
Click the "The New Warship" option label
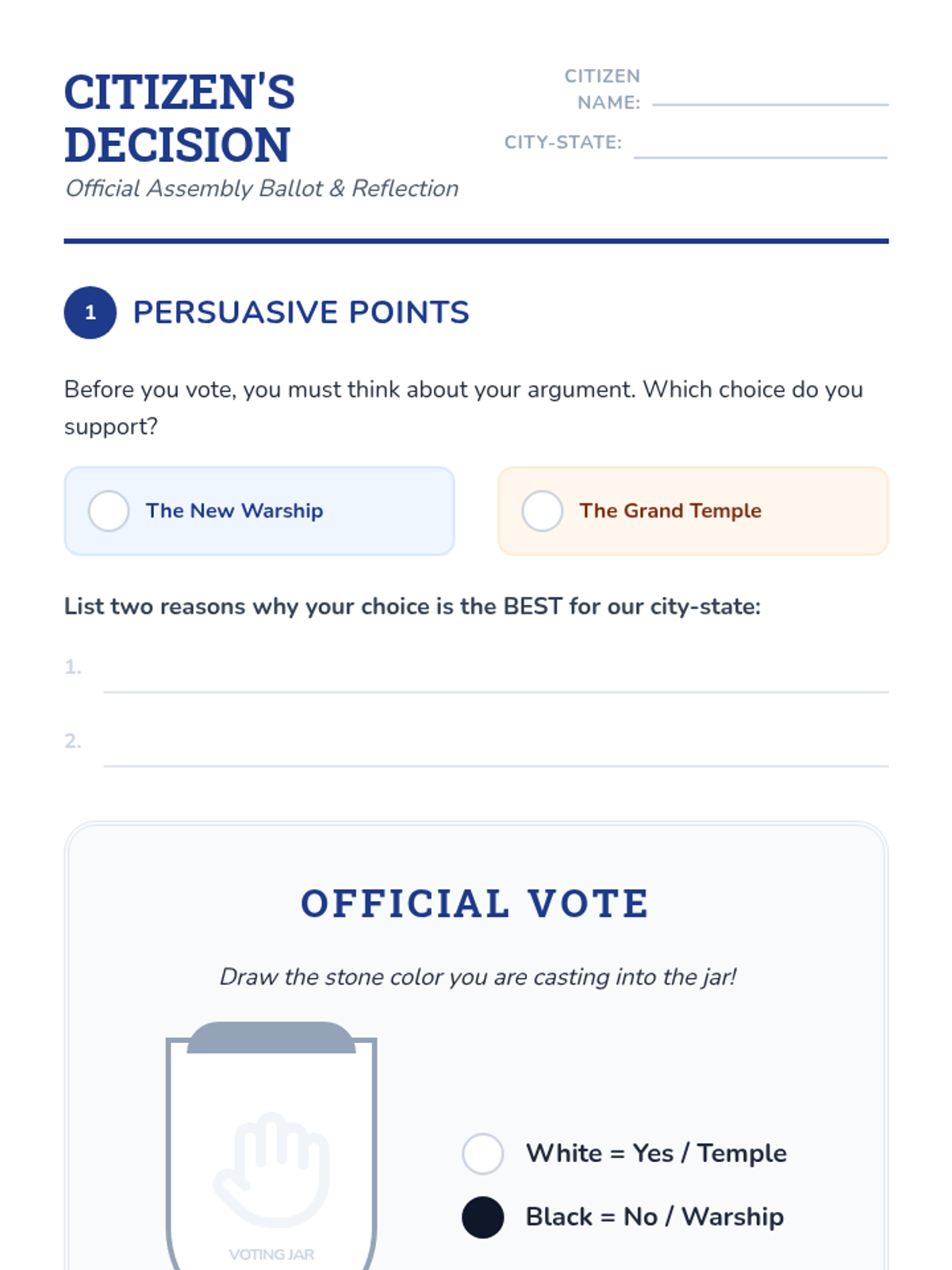pos(235,511)
